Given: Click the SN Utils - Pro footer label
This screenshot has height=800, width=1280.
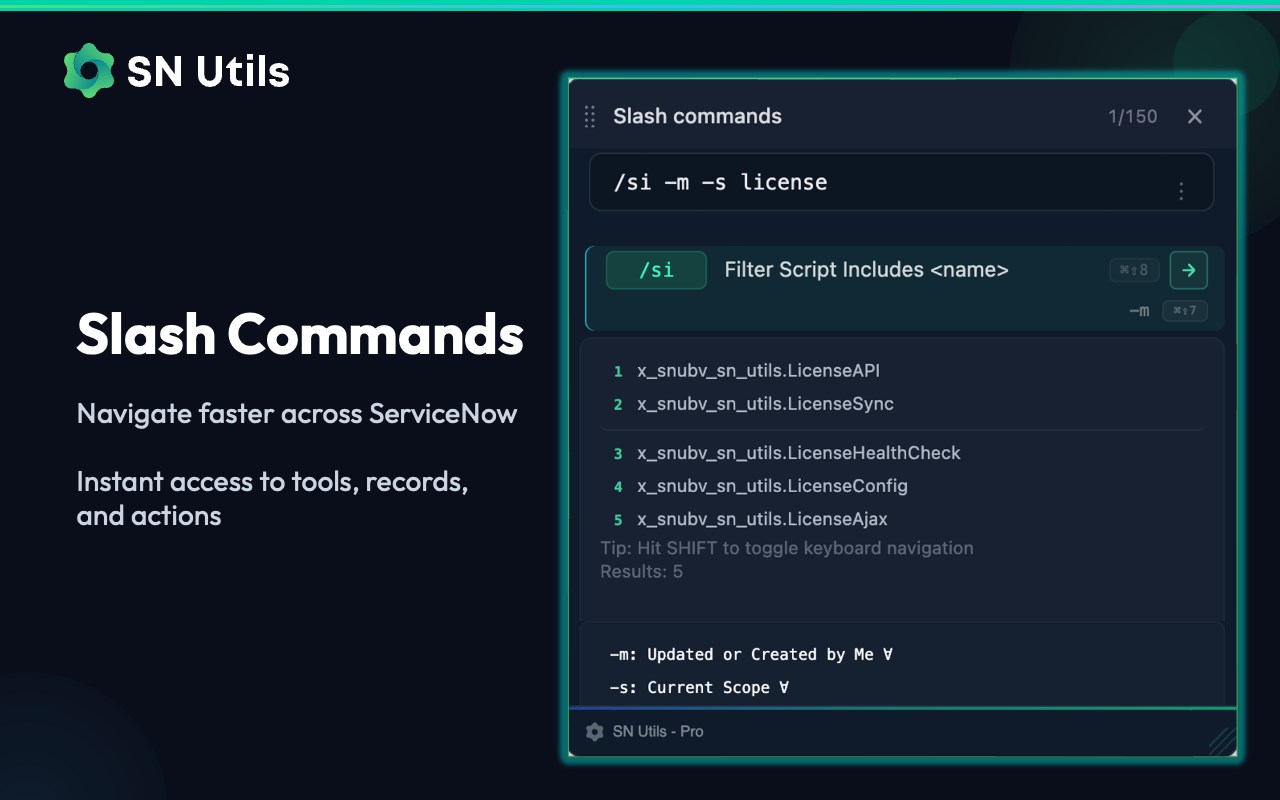Looking at the screenshot, I should point(658,732).
